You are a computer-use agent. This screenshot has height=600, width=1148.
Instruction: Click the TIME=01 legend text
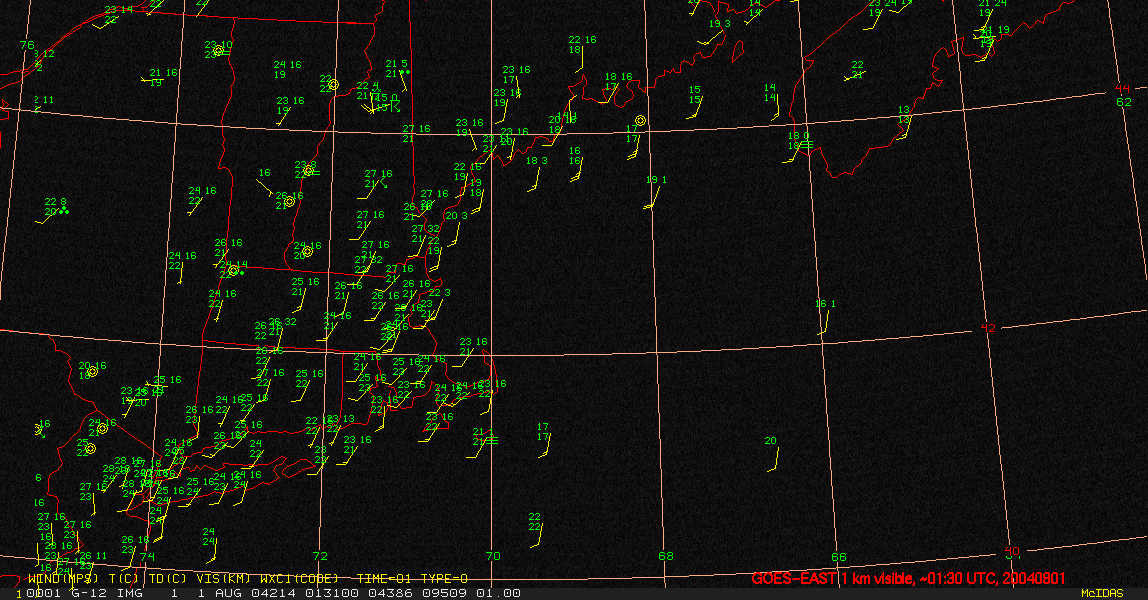coord(384,578)
